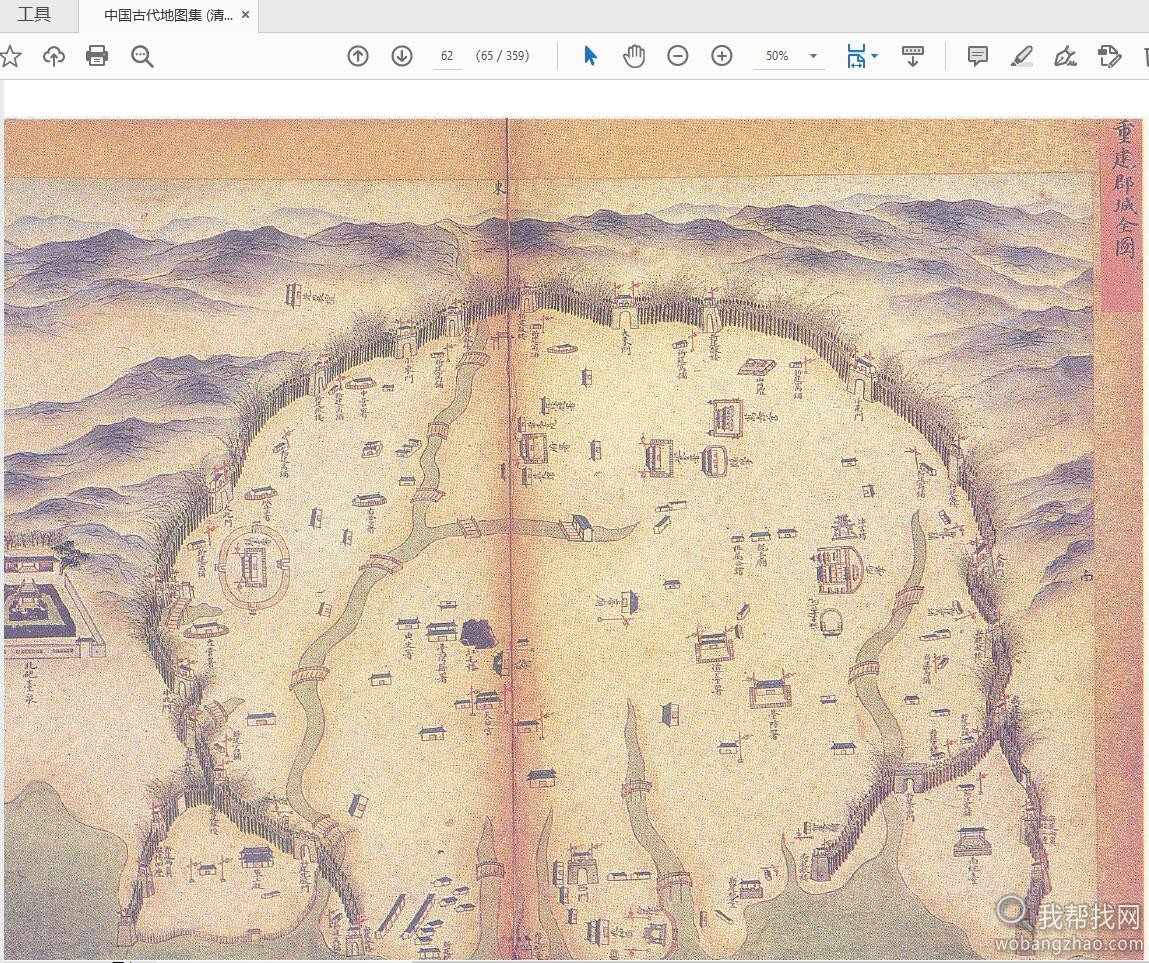Choose the hand pan tool
Image resolution: width=1149 pixels, height=963 pixels.
click(634, 56)
